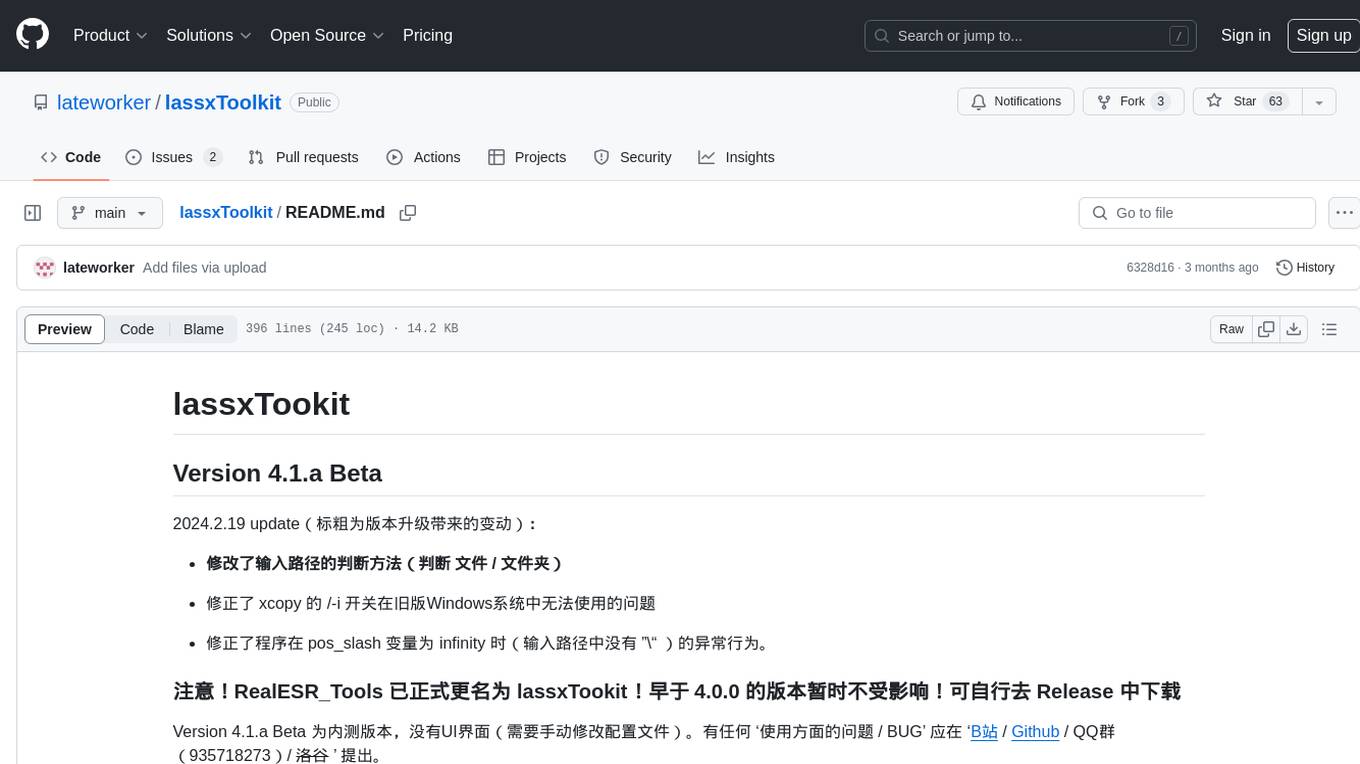
Task: Click the Star count 63
Action: (x=1275, y=102)
